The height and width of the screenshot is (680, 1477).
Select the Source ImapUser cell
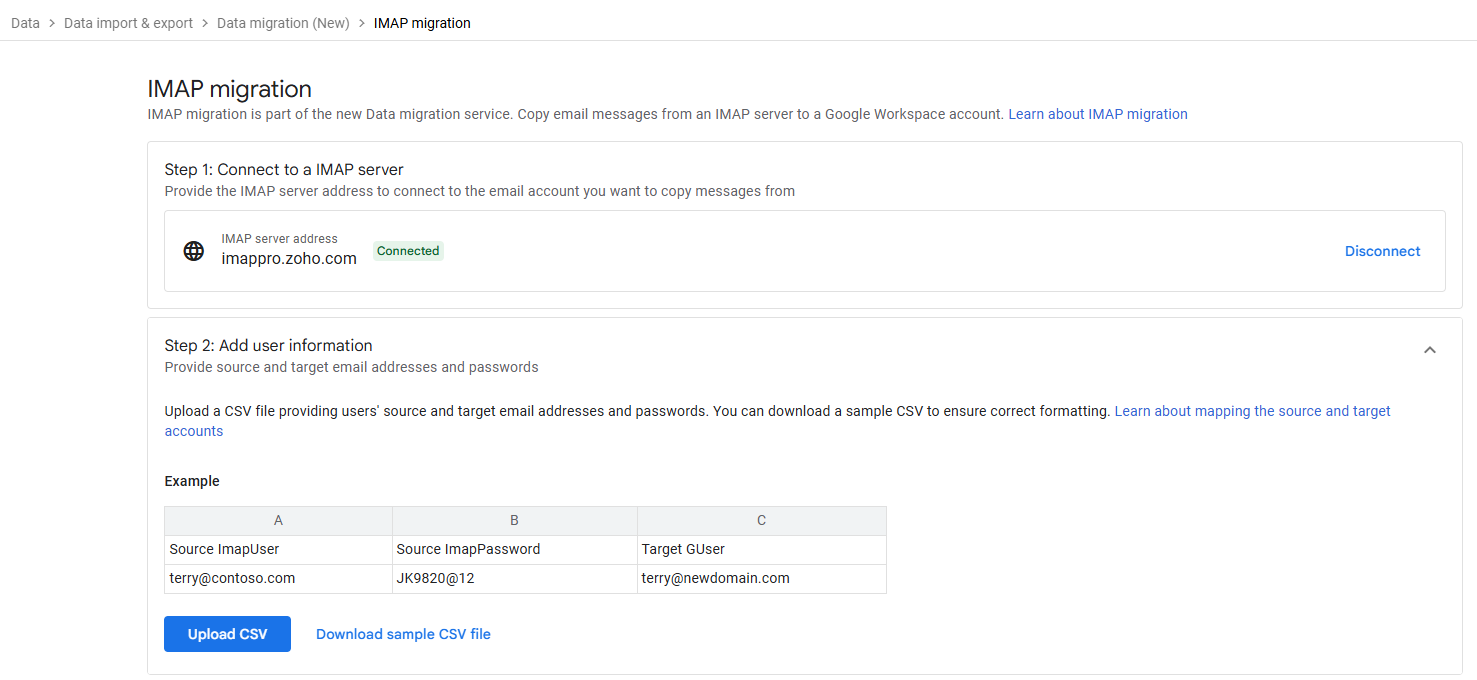278,549
